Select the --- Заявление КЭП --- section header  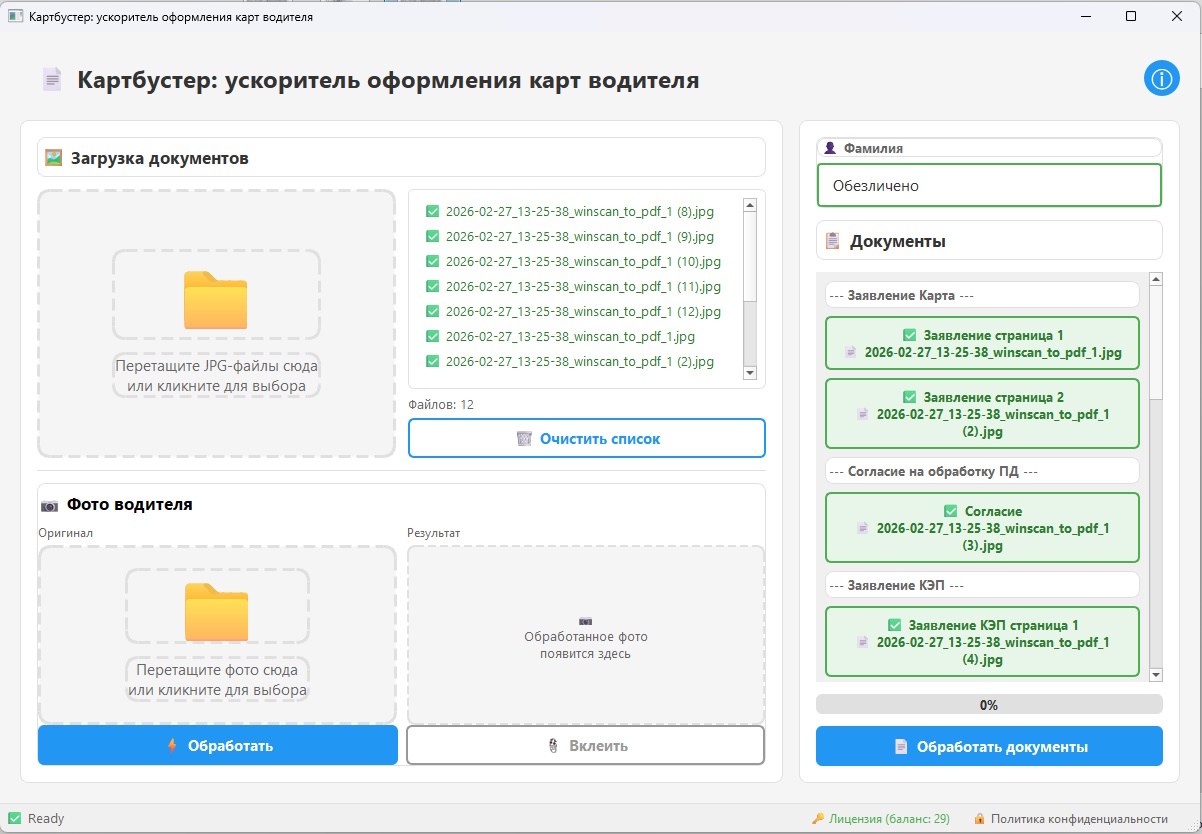pos(982,584)
